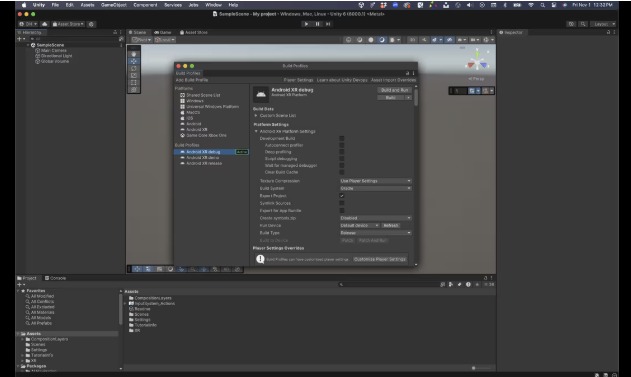Viewport: 631px width, 377px height.
Task: Start Play mode with the Play button
Action: [x=306, y=24]
